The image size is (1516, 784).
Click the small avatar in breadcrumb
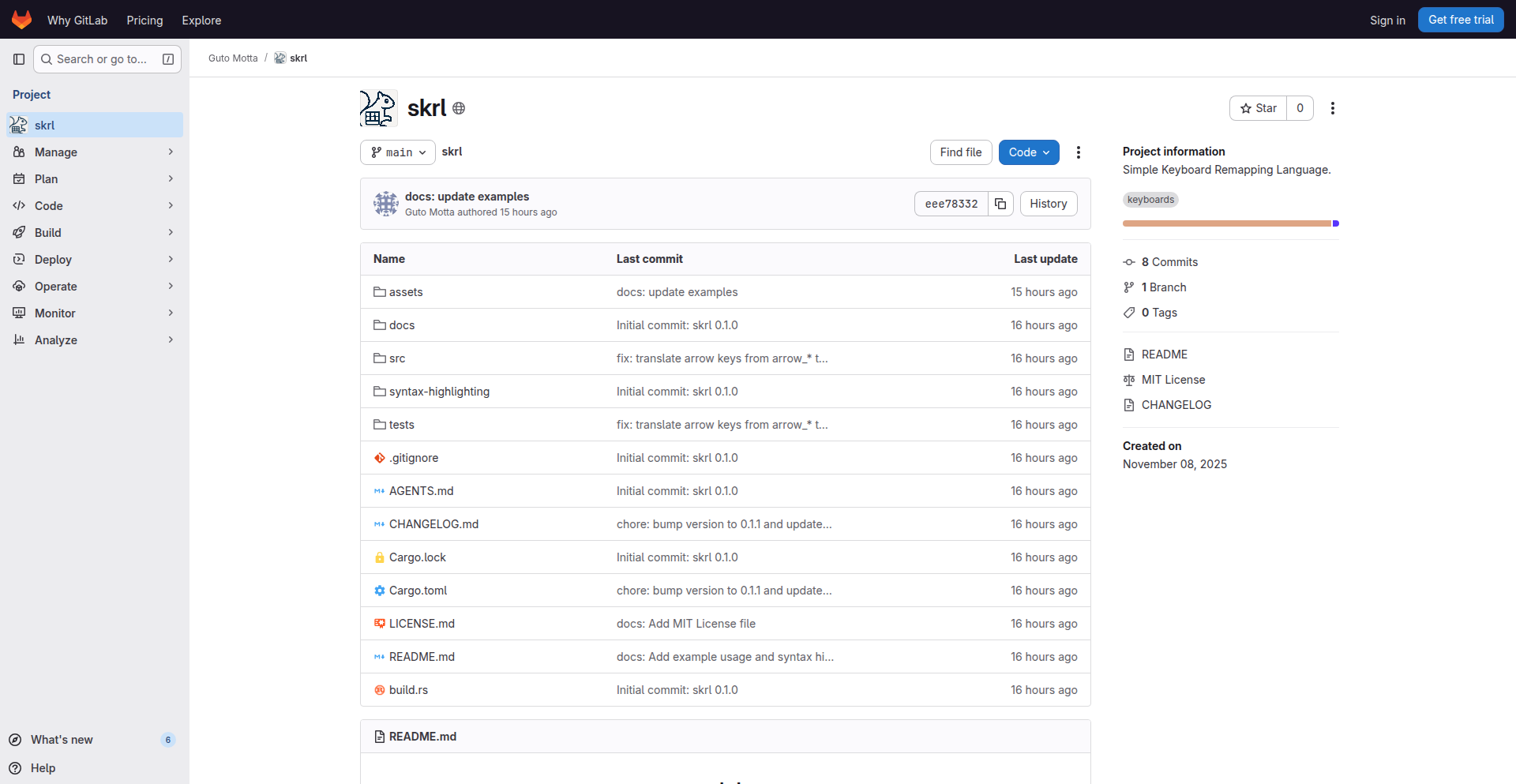(x=280, y=58)
